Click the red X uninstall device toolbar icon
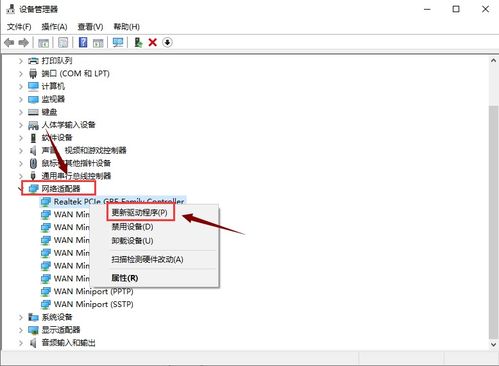499x366 pixels. pyautogui.click(x=153, y=42)
